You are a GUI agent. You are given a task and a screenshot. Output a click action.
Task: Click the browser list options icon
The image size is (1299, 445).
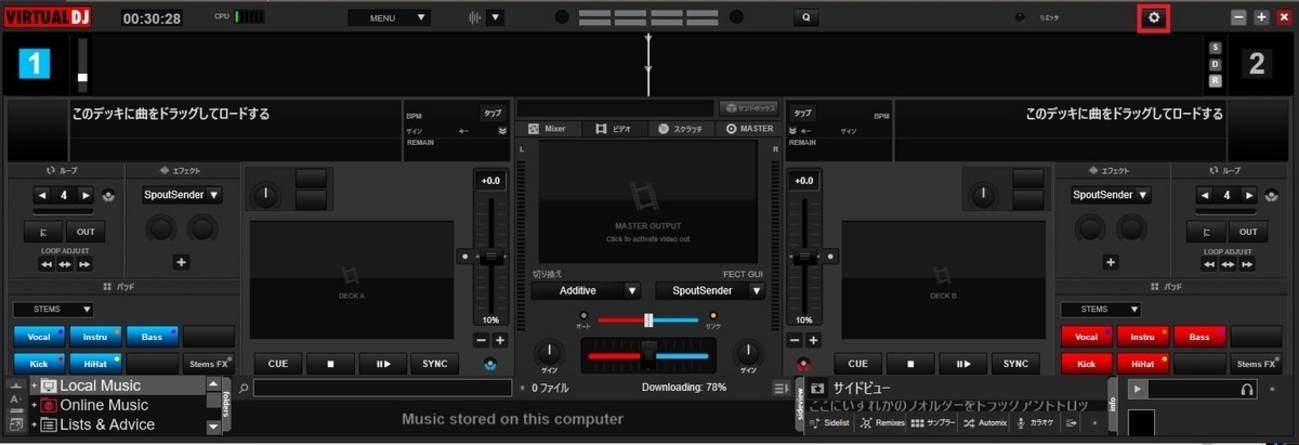tap(781, 388)
